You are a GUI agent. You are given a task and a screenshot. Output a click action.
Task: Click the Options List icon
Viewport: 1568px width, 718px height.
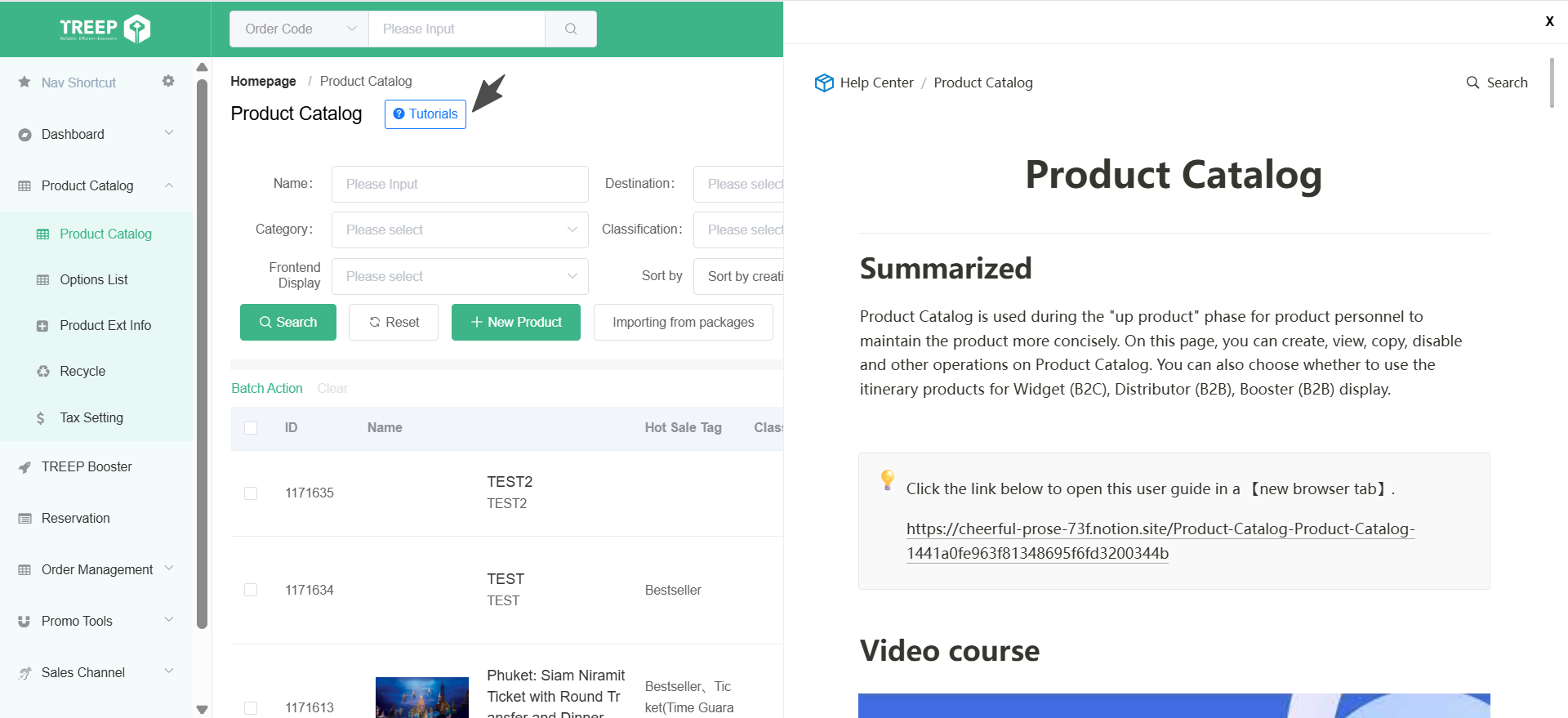[42, 279]
